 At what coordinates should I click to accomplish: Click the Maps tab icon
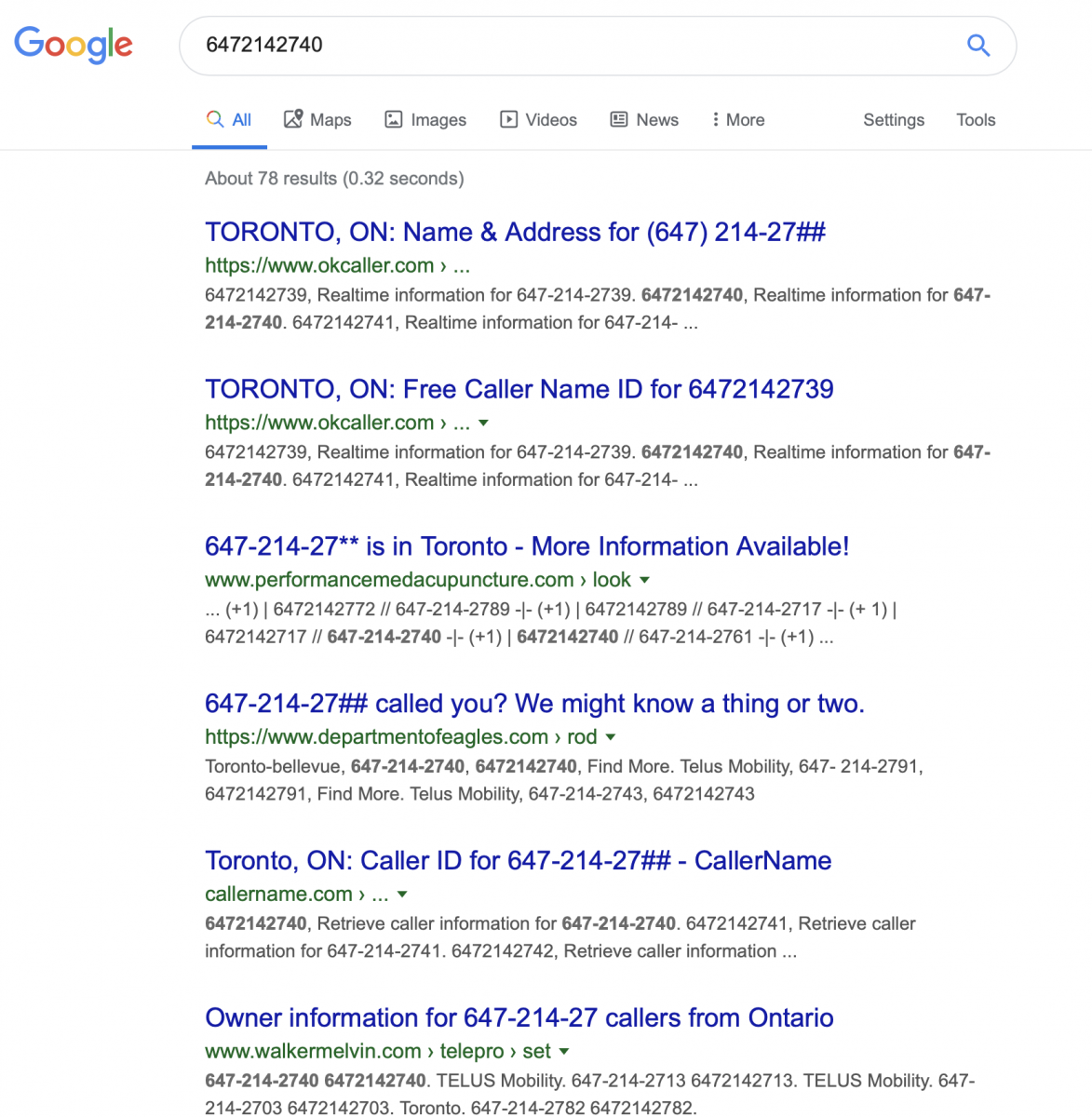(x=293, y=119)
